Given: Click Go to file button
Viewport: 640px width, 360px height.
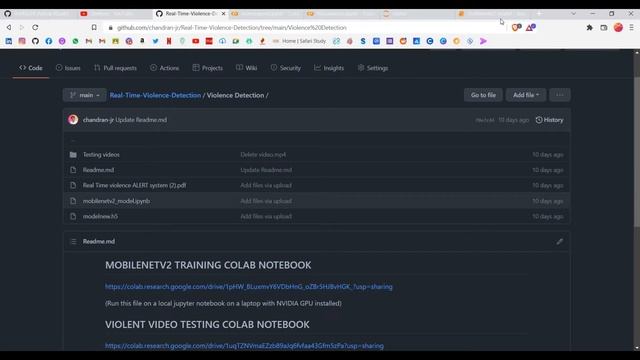Looking at the screenshot, I should [483, 95].
